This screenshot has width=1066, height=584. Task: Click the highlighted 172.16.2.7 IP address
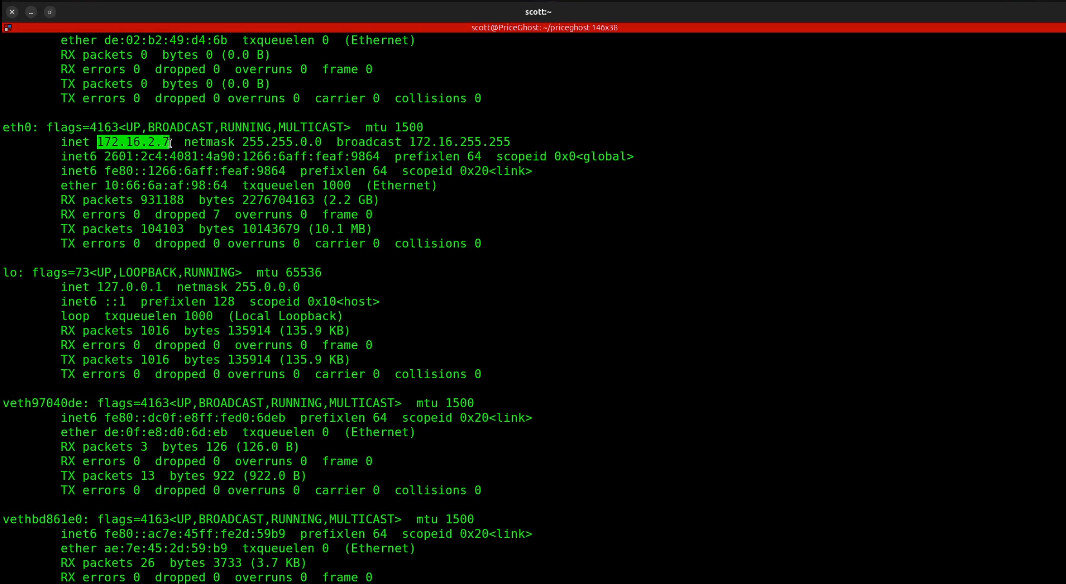pyautogui.click(x=133, y=142)
